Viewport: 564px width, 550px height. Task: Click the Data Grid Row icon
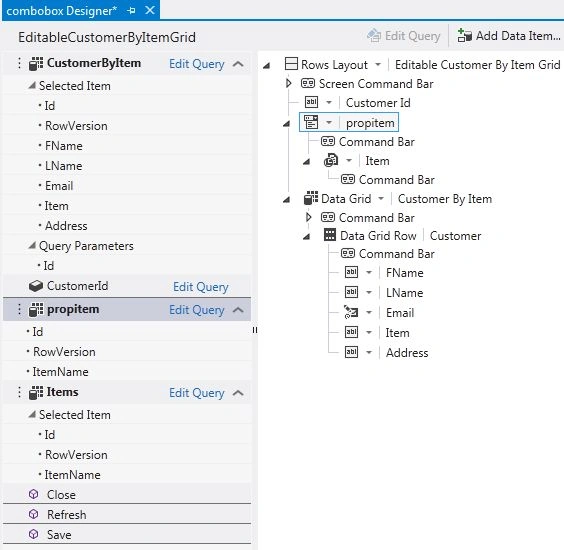[x=330, y=235]
